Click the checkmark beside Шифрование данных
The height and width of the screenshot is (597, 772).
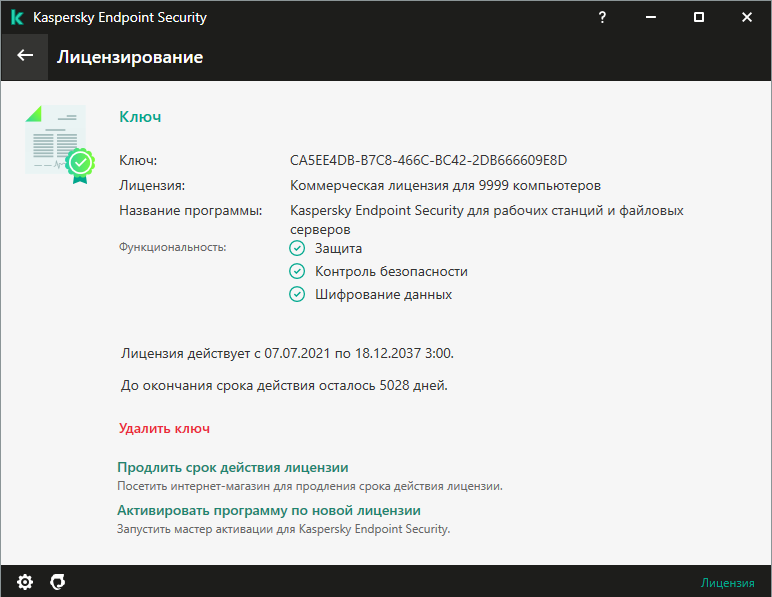297,294
